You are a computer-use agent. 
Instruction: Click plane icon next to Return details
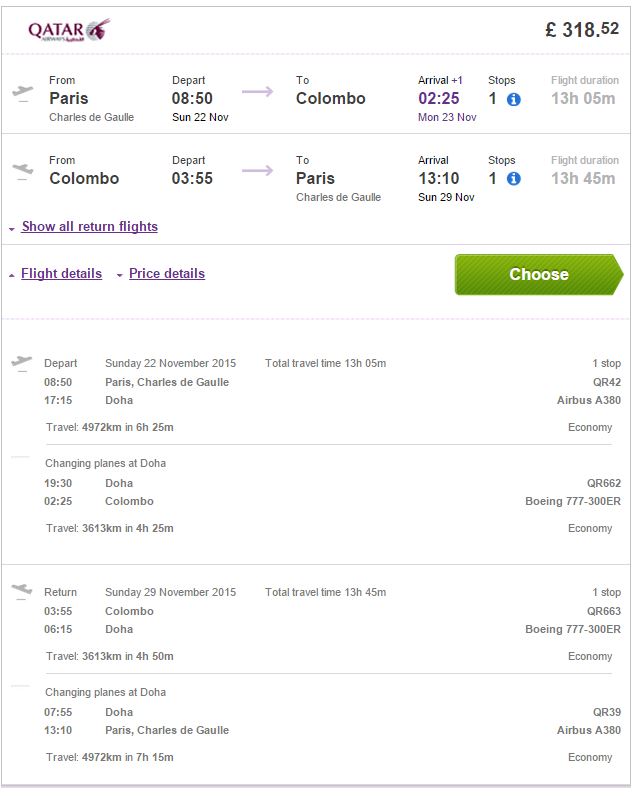tap(21, 591)
